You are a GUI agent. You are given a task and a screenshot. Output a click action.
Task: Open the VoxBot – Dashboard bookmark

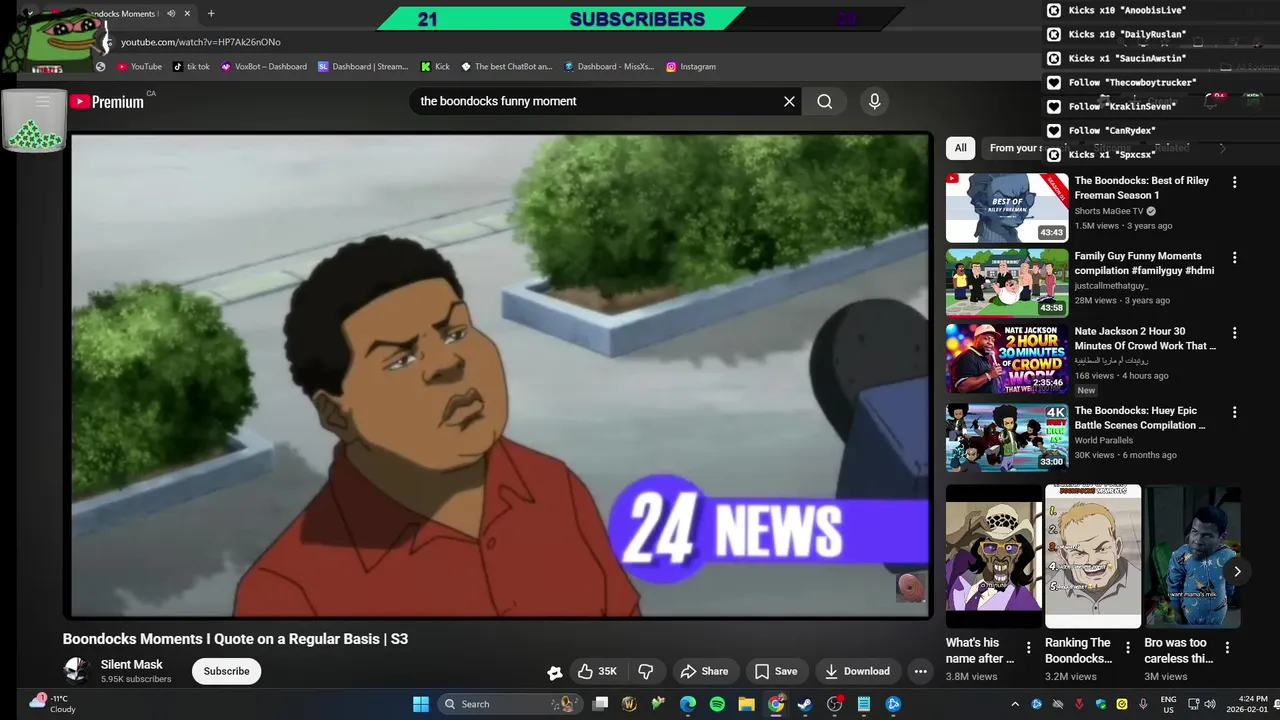click(264, 67)
